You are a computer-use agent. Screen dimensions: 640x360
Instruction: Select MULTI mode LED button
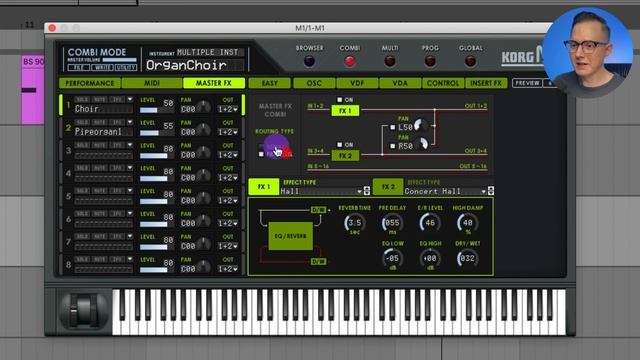(x=390, y=61)
